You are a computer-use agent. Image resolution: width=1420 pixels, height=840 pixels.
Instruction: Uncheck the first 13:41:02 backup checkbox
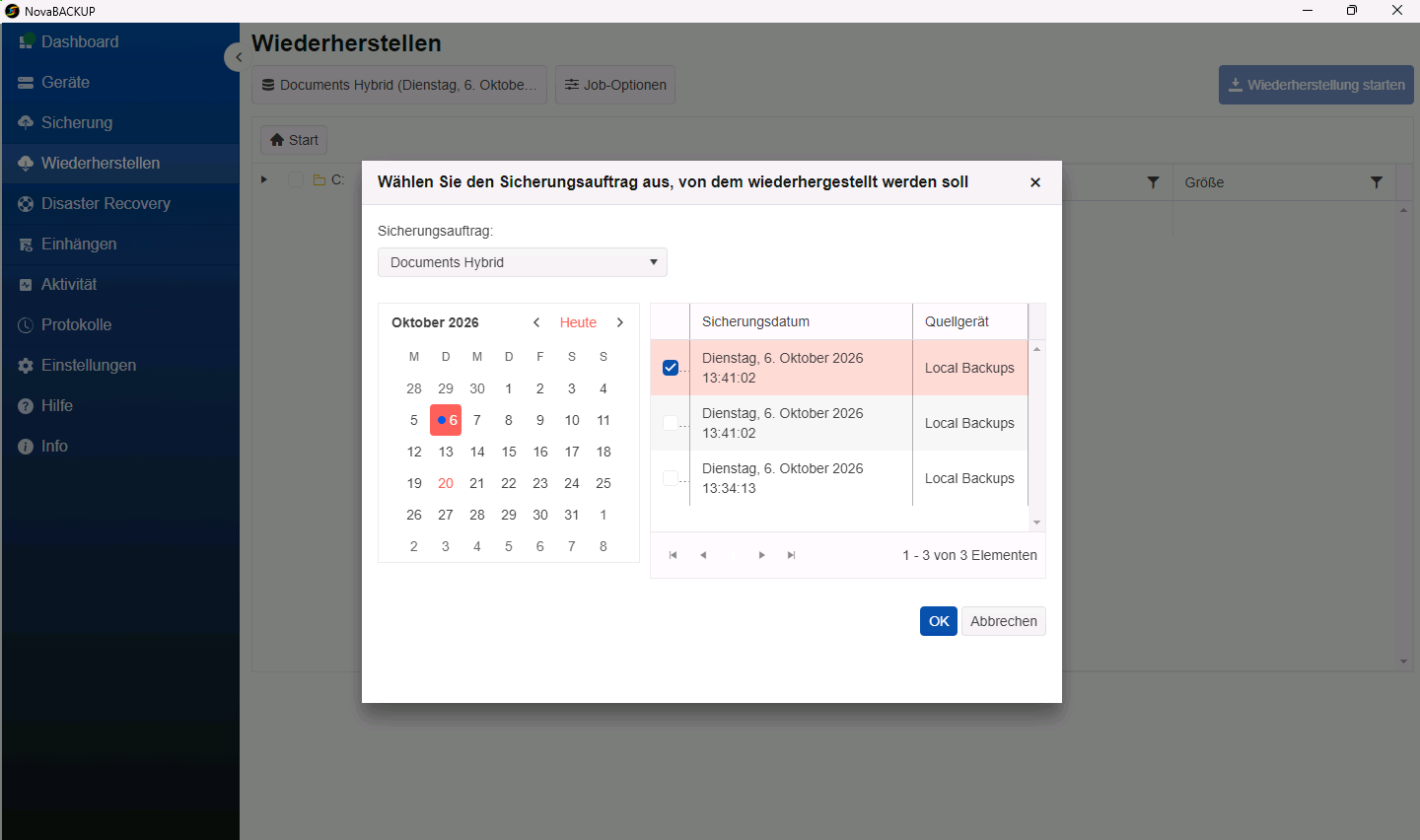[x=671, y=368]
